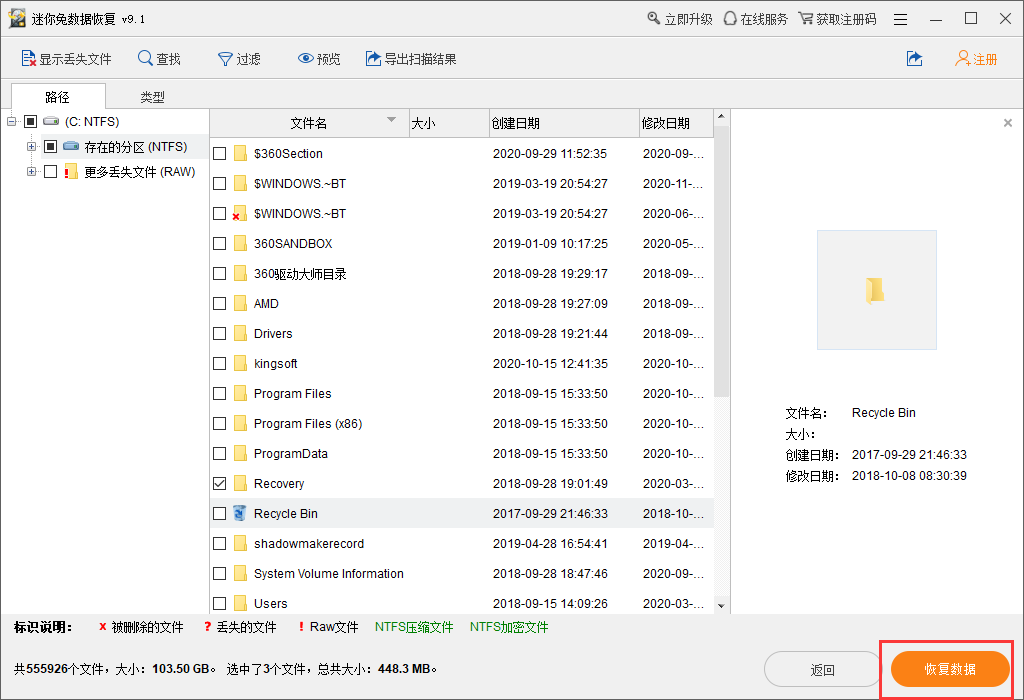Click the 文件名 column sort arrow
1024x700 pixels.
tap(391, 119)
